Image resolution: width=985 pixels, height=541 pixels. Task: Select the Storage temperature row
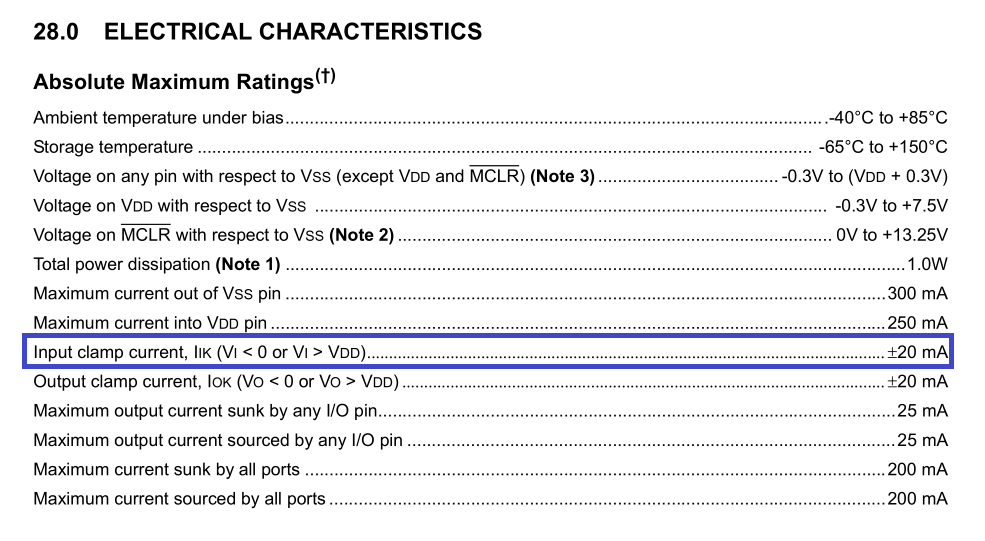[x=490, y=147]
